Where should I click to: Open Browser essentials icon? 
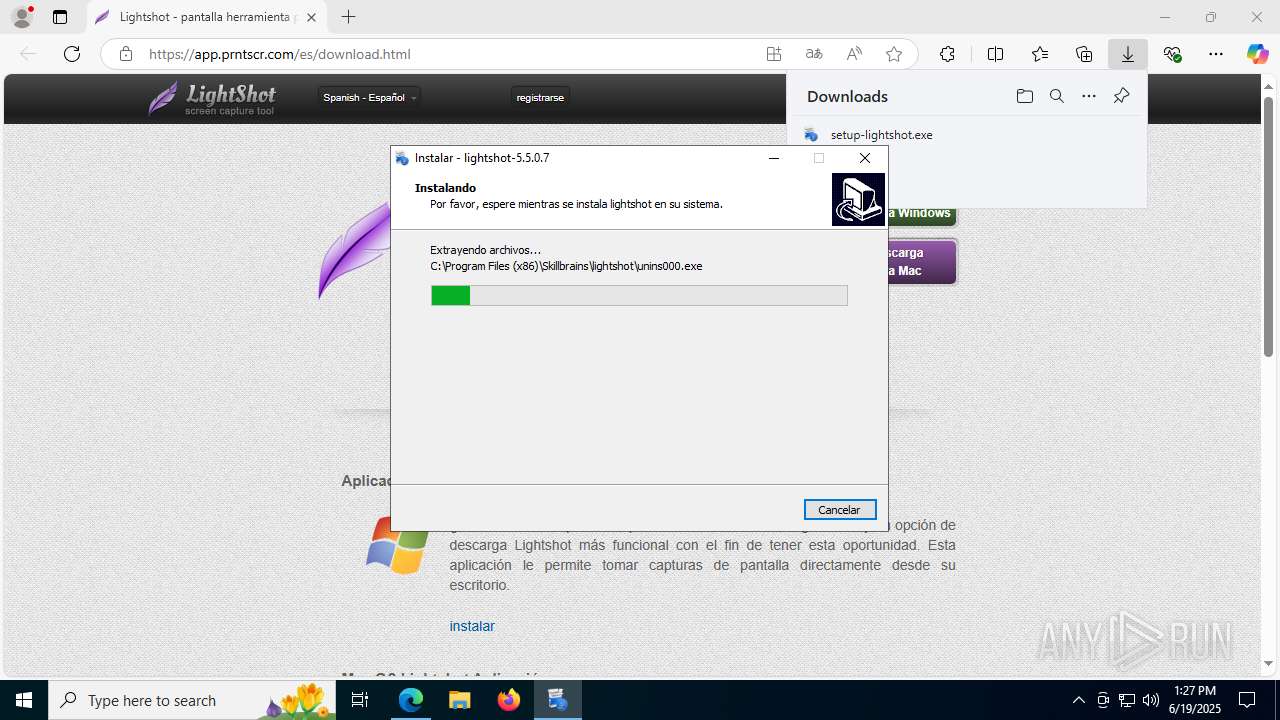1172,54
